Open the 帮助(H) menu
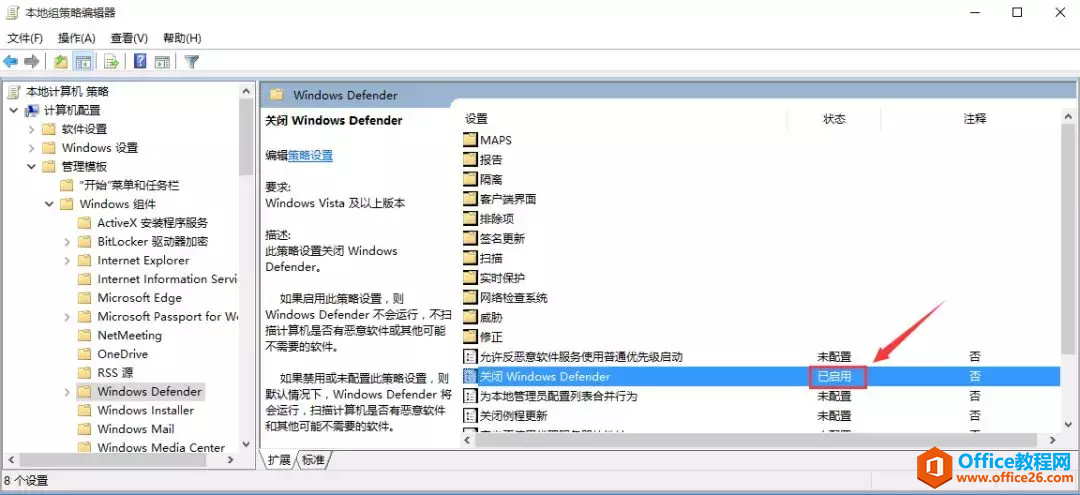 183,38
